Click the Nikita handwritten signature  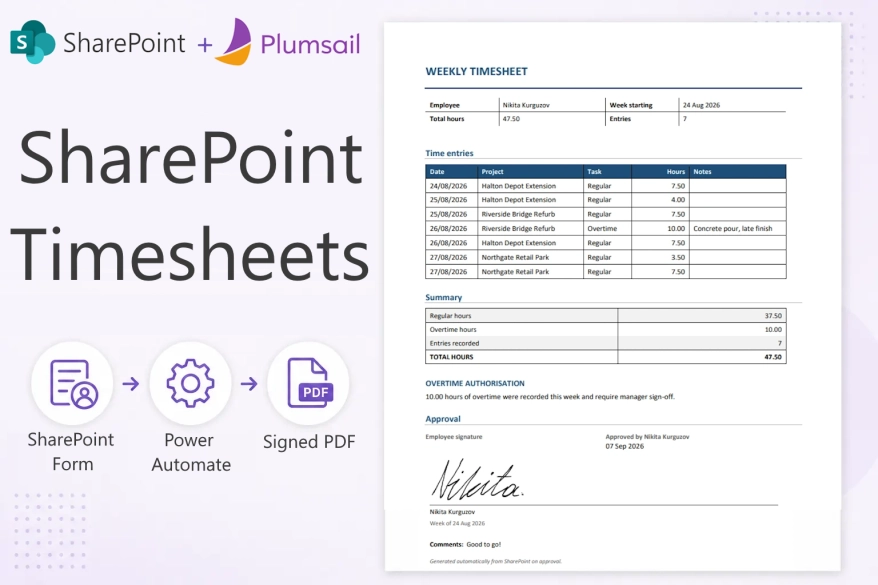point(477,480)
